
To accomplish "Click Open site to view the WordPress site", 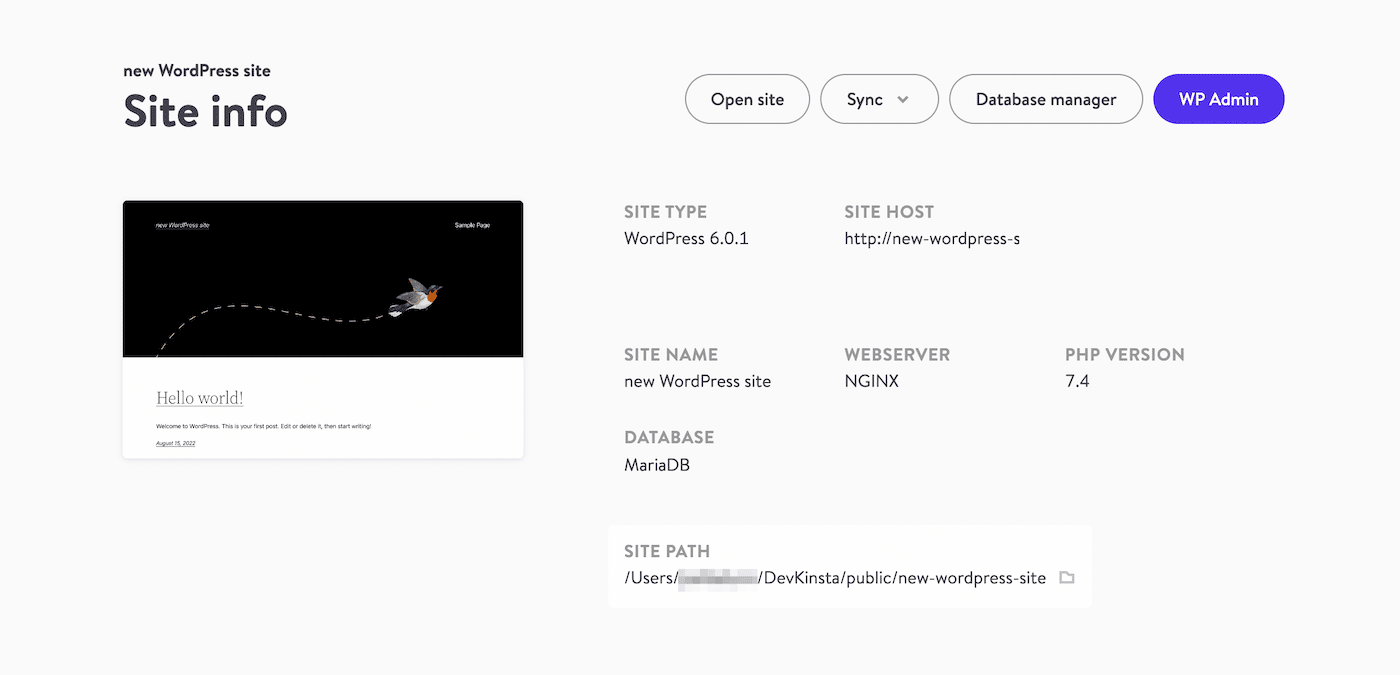I will (747, 99).
